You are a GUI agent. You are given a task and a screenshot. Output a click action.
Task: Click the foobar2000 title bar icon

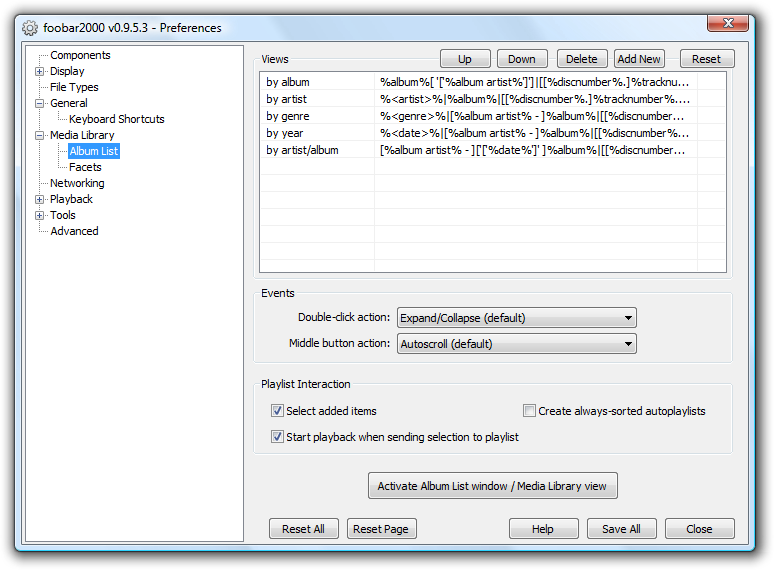pos(30,28)
